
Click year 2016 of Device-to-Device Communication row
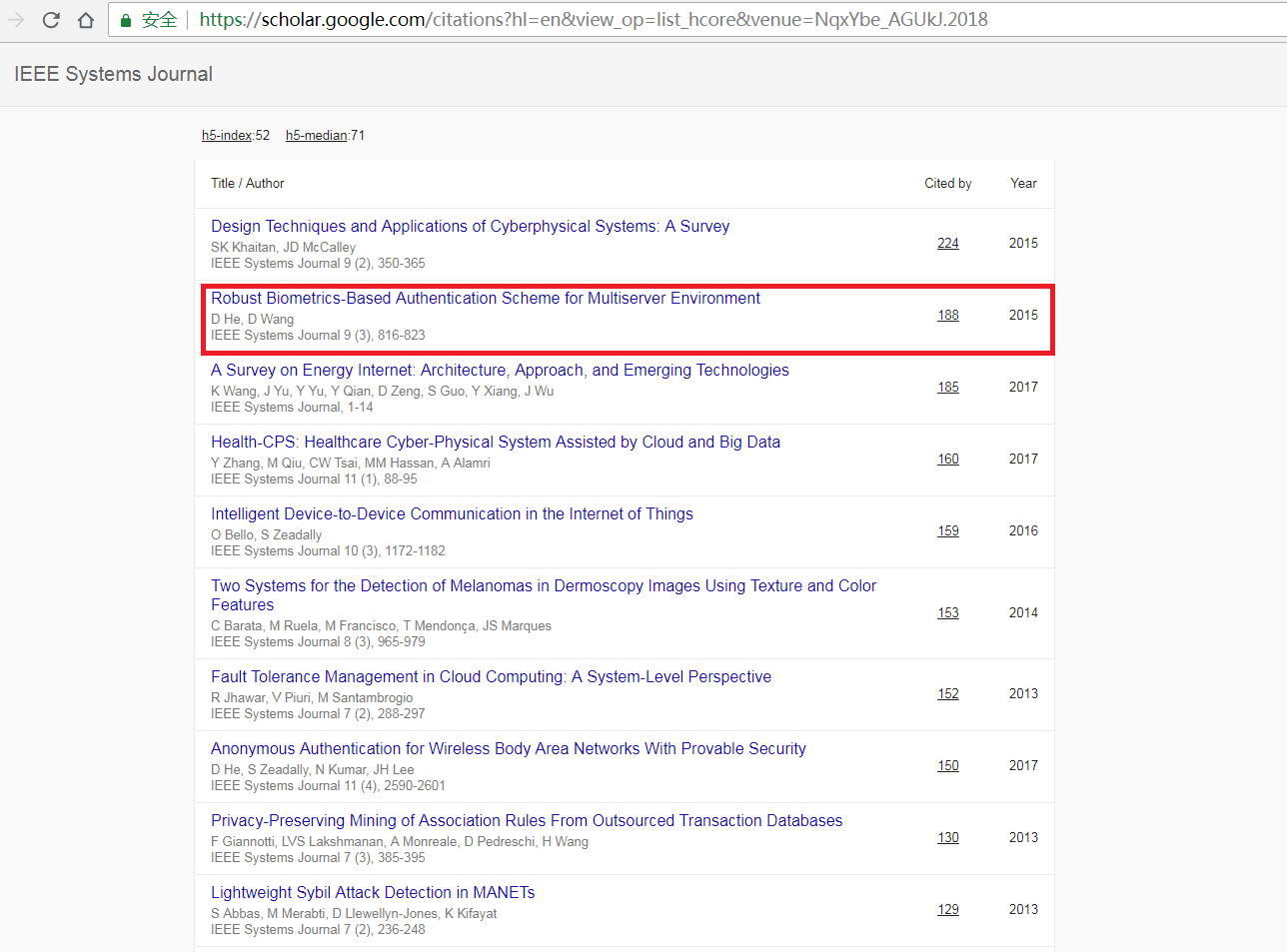(1023, 531)
